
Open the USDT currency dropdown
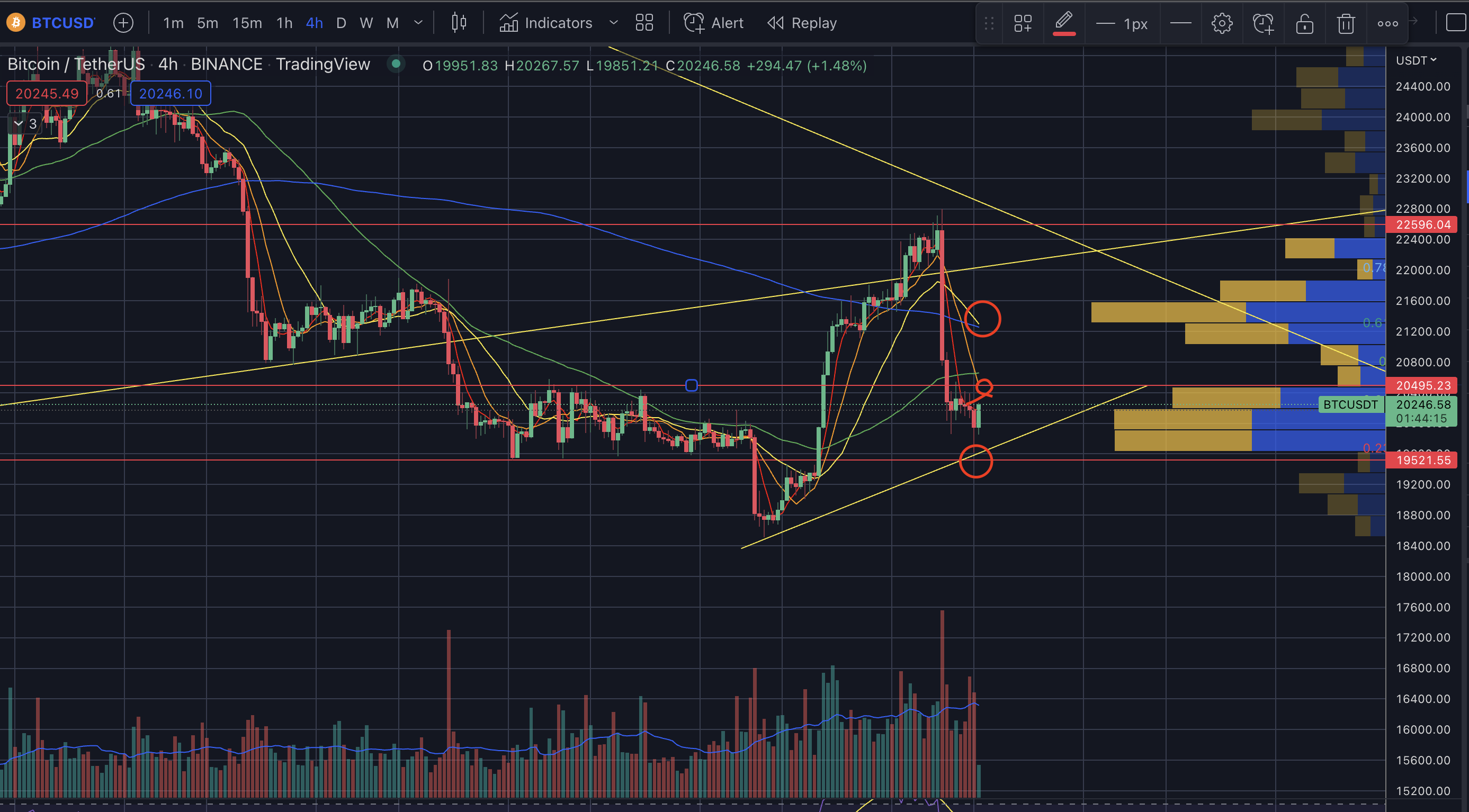(x=1417, y=60)
